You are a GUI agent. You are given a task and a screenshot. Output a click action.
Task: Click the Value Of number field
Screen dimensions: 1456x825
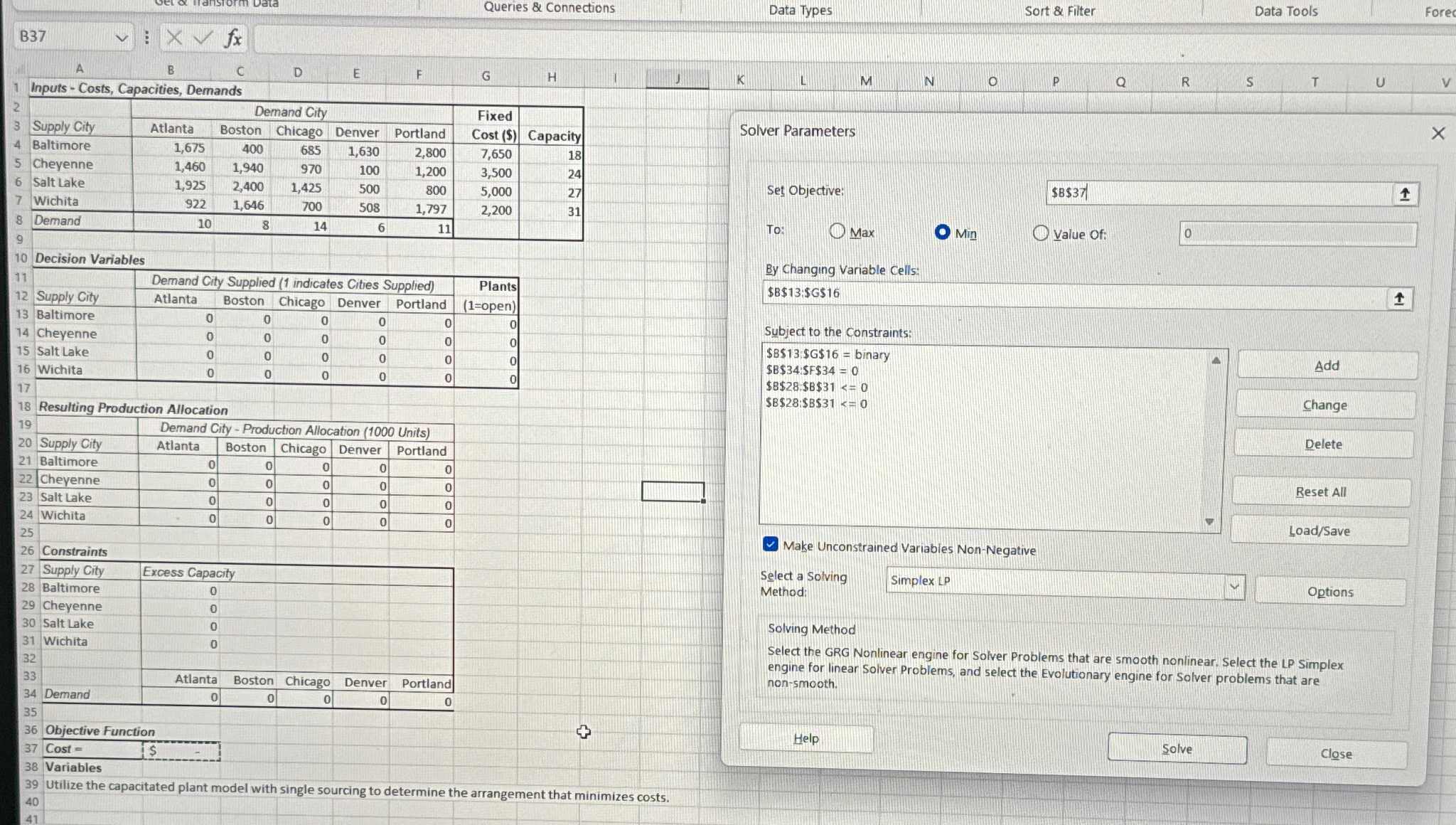click(1297, 233)
